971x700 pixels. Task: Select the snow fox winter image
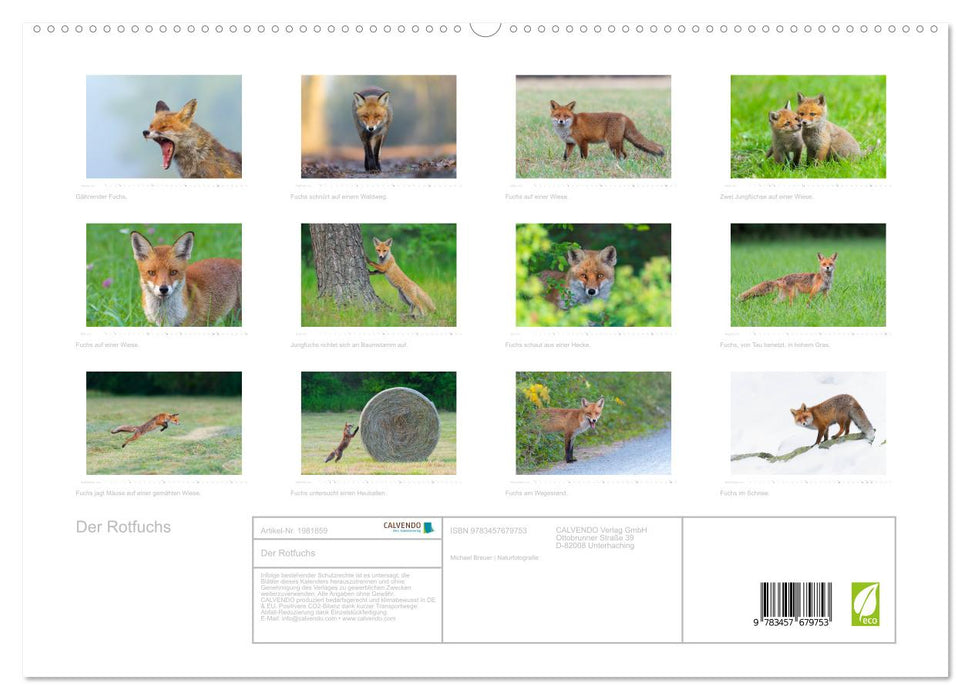click(805, 423)
